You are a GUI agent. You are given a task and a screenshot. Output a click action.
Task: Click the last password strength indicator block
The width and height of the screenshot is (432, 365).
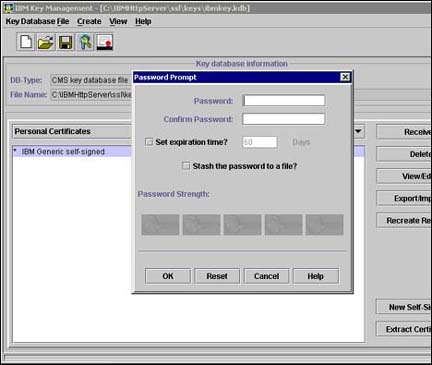[325, 225]
